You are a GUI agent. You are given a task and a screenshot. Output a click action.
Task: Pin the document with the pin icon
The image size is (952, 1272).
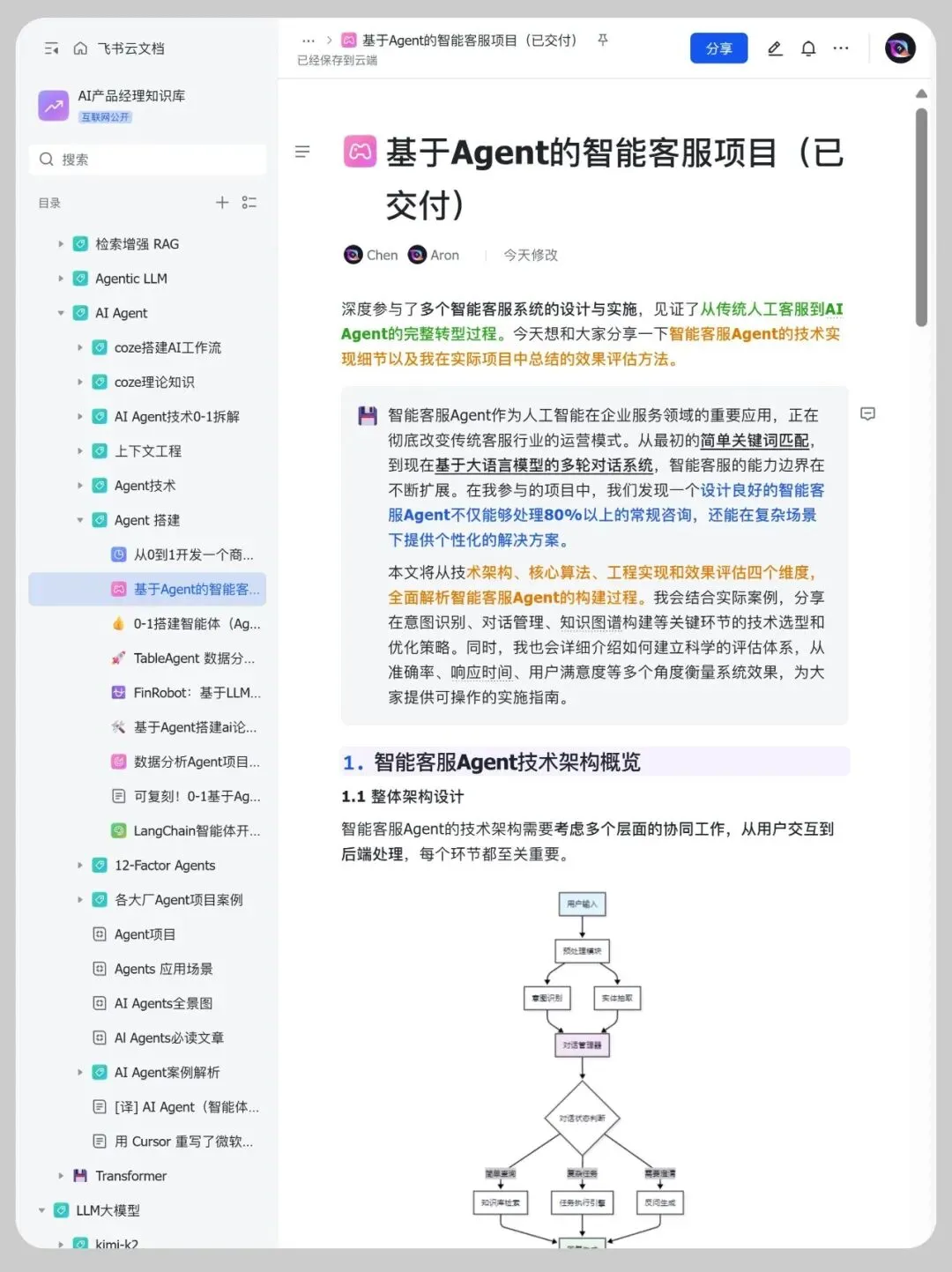603,41
